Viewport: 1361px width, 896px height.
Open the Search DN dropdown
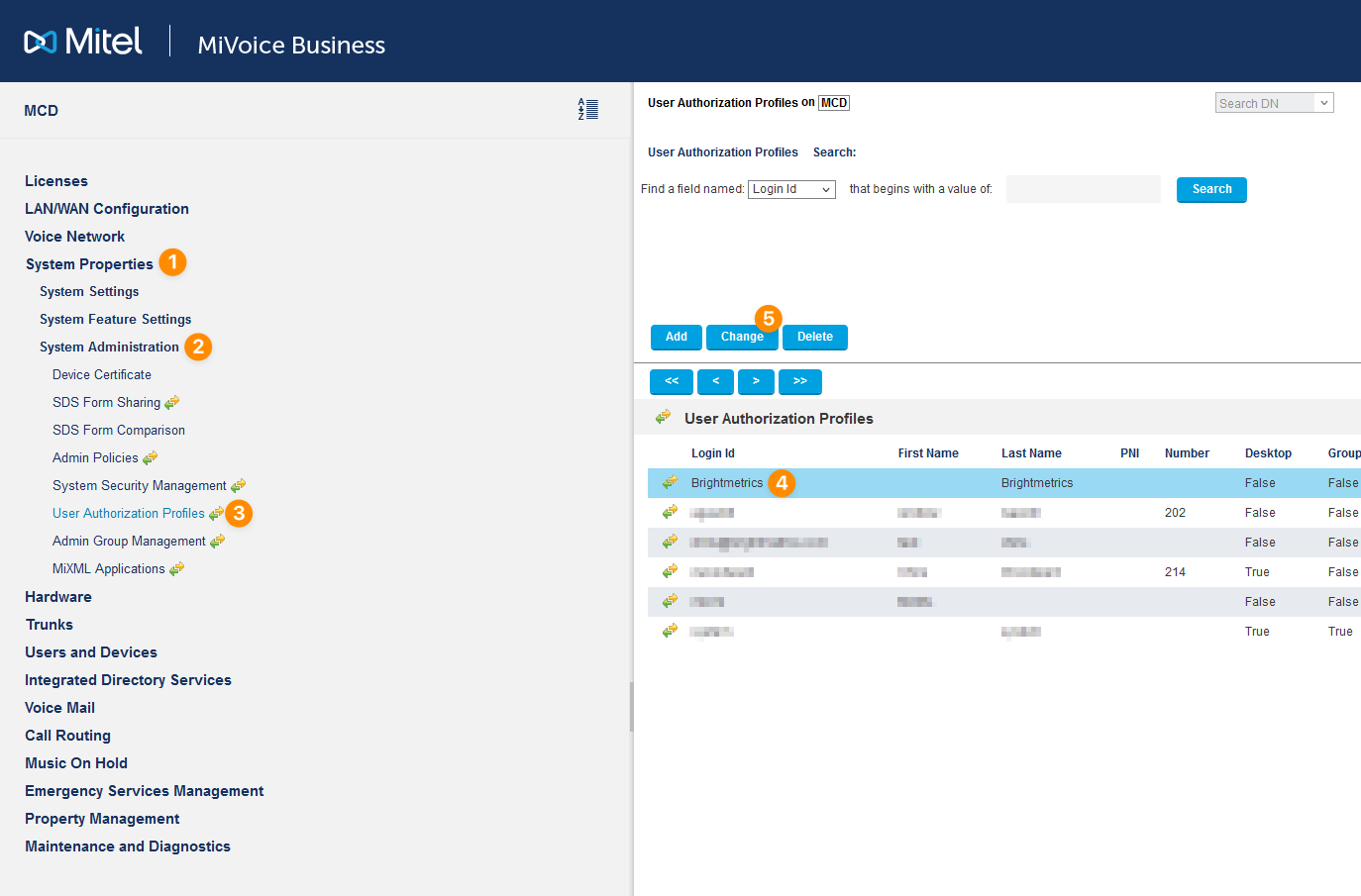point(1274,103)
